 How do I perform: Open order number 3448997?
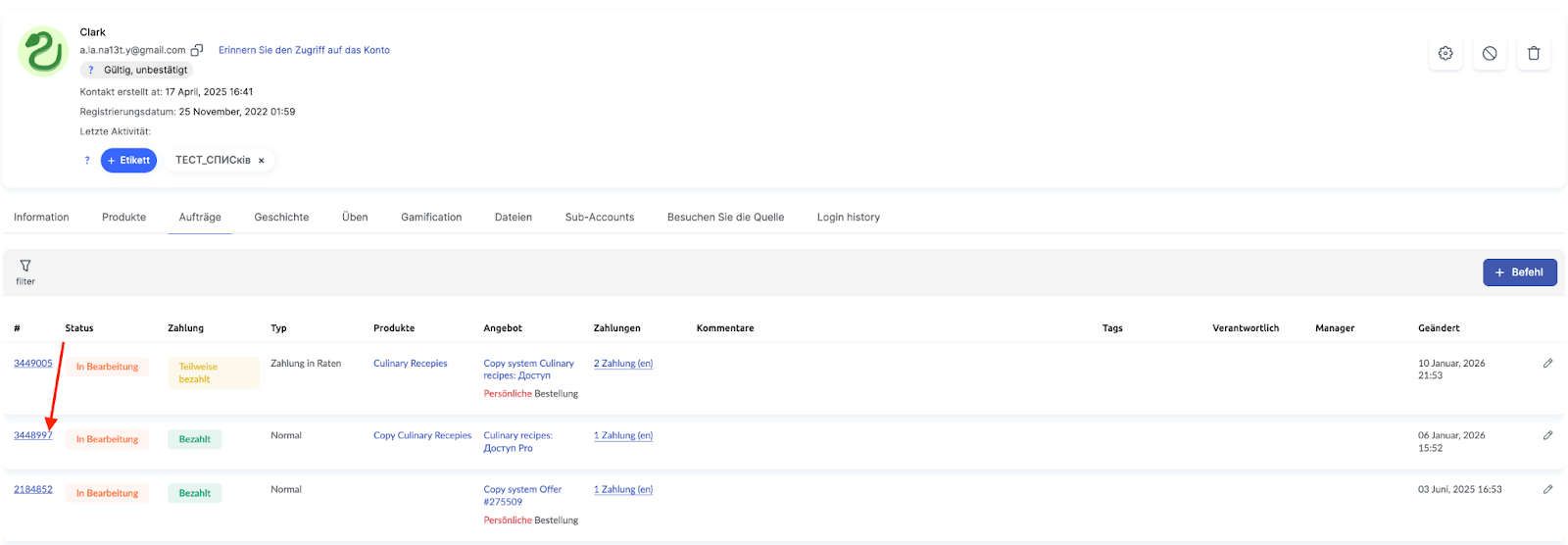[x=32, y=435]
